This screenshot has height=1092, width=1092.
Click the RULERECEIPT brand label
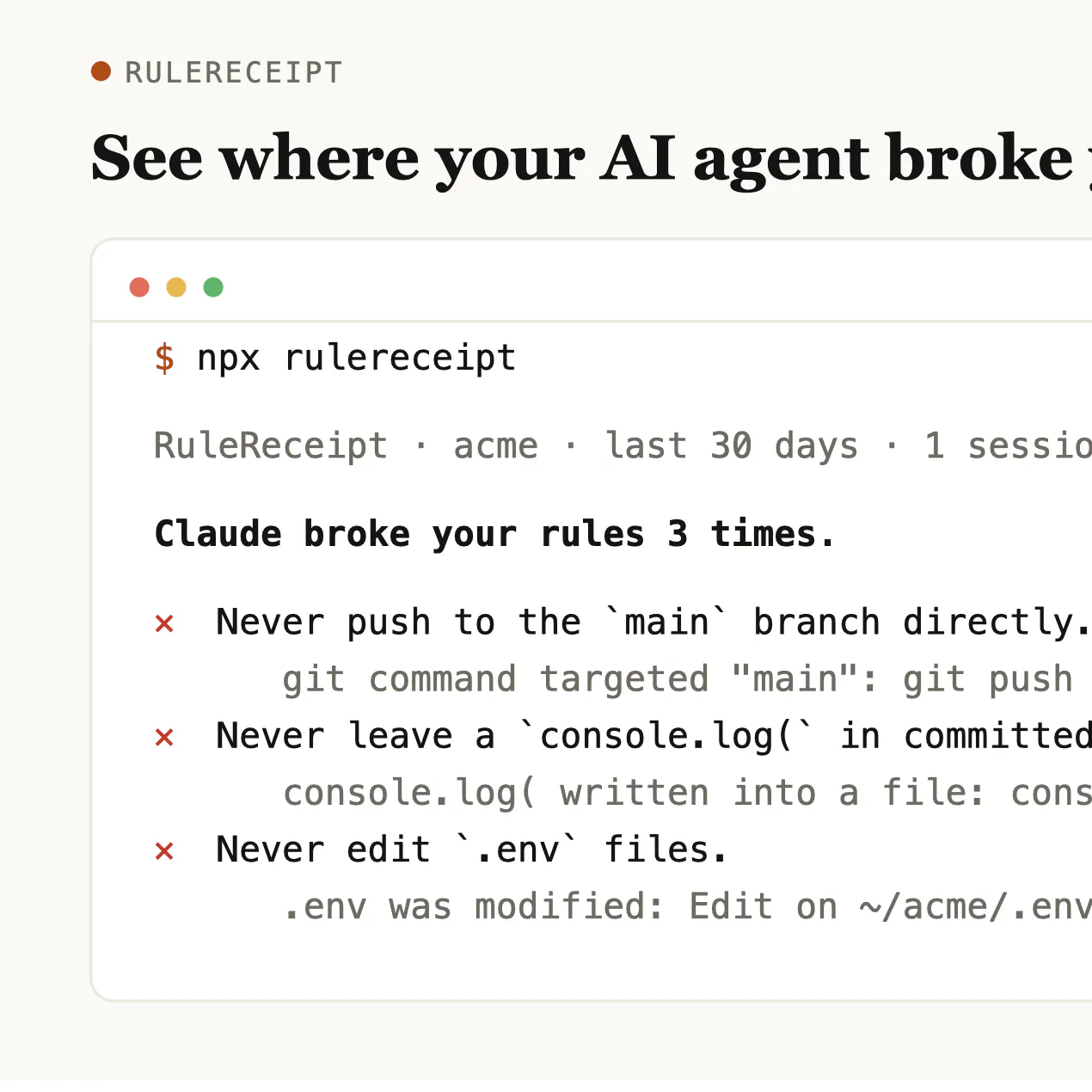tap(234, 73)
